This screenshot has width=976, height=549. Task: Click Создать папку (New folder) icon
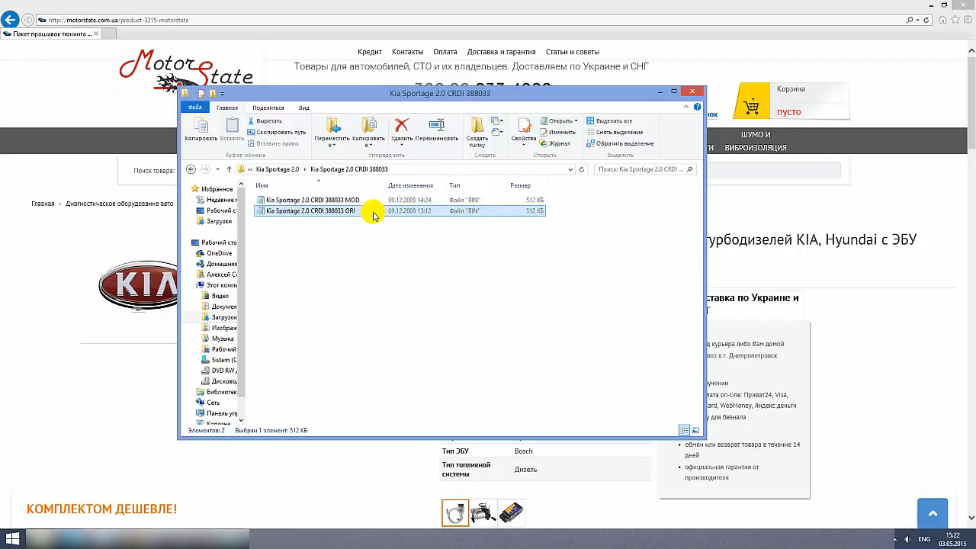click(x=477, y=132)
